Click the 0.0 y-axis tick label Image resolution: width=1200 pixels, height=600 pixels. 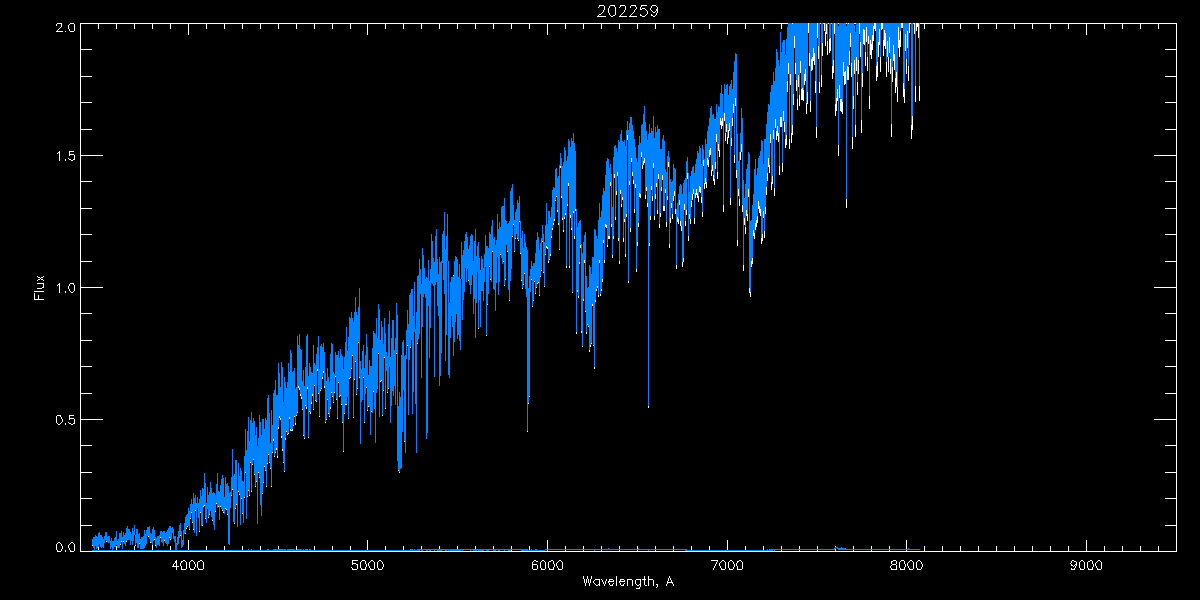[x=64, y=547]
